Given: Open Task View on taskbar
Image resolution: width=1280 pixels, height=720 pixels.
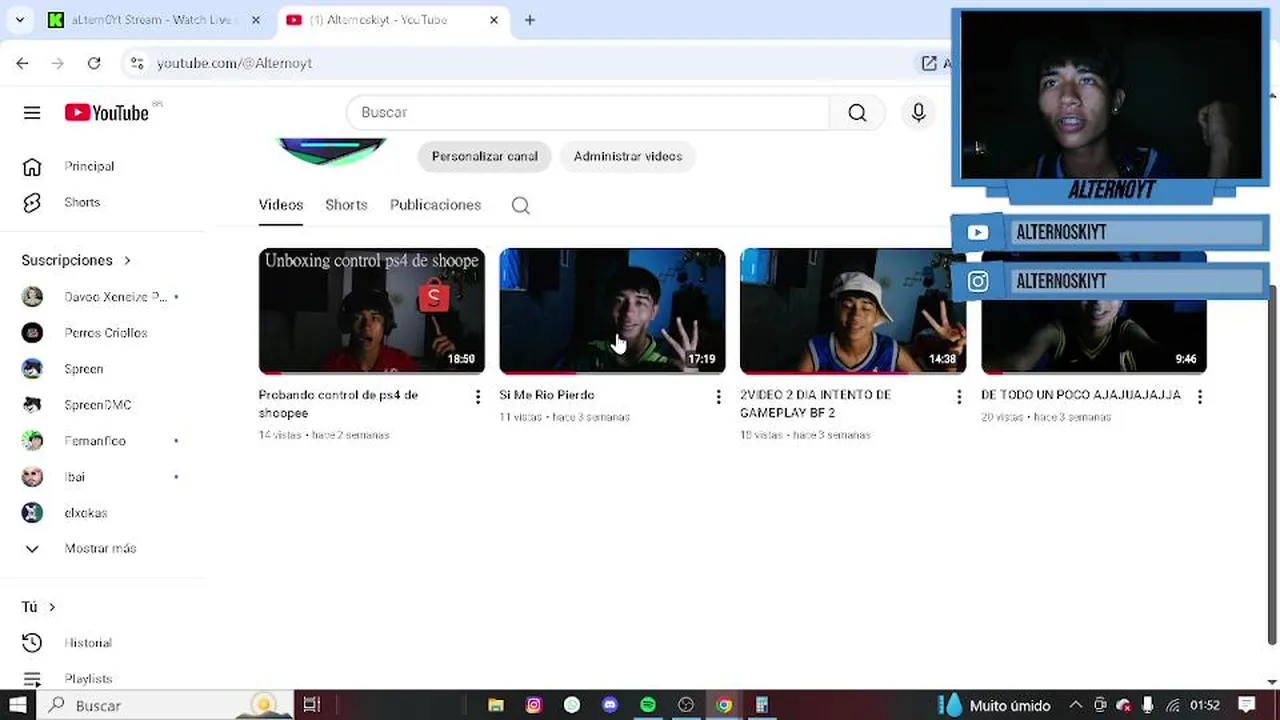Looking at the screenshot, I should click(311, 705).
